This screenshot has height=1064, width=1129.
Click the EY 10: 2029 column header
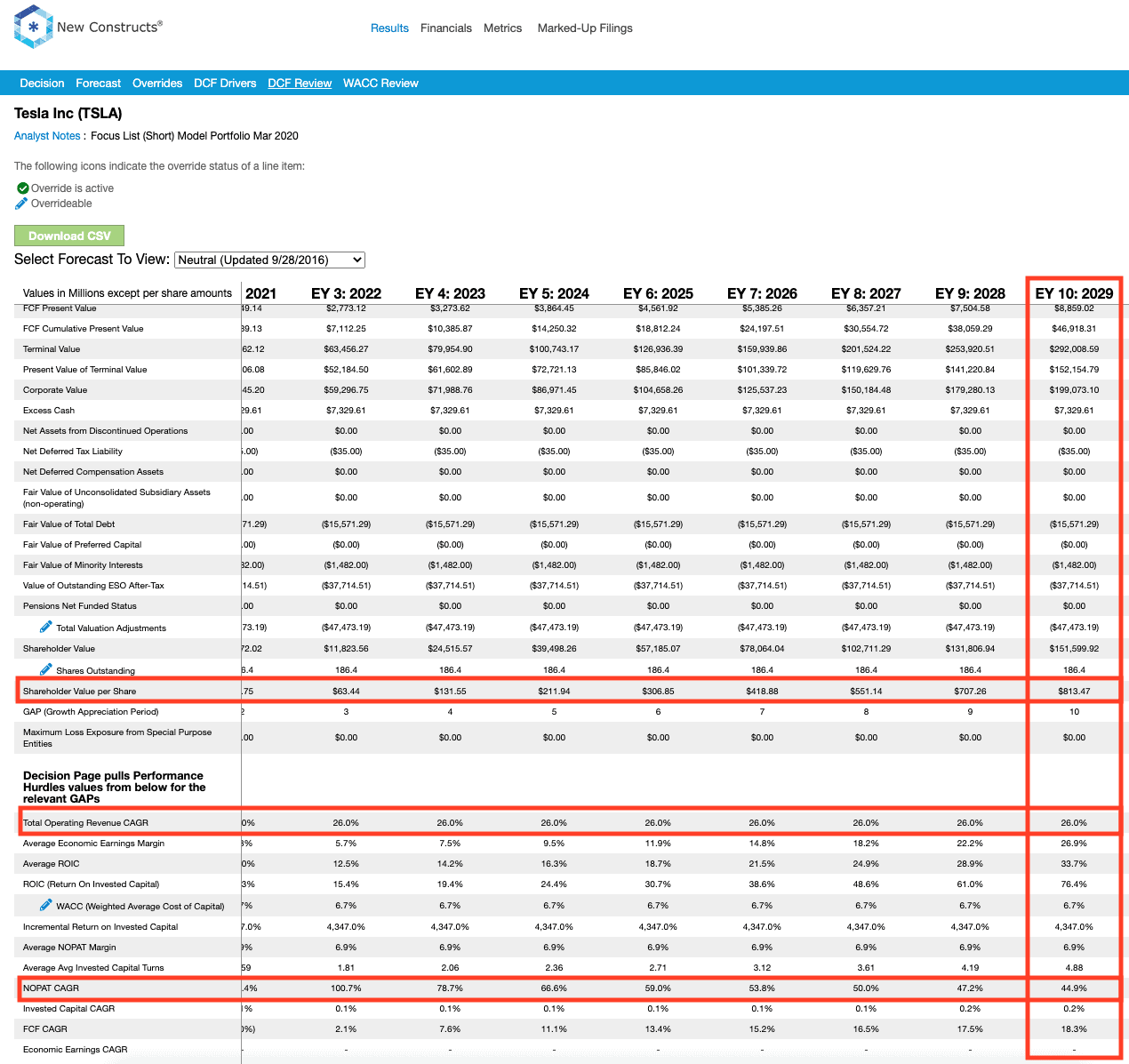point(1074,293)
